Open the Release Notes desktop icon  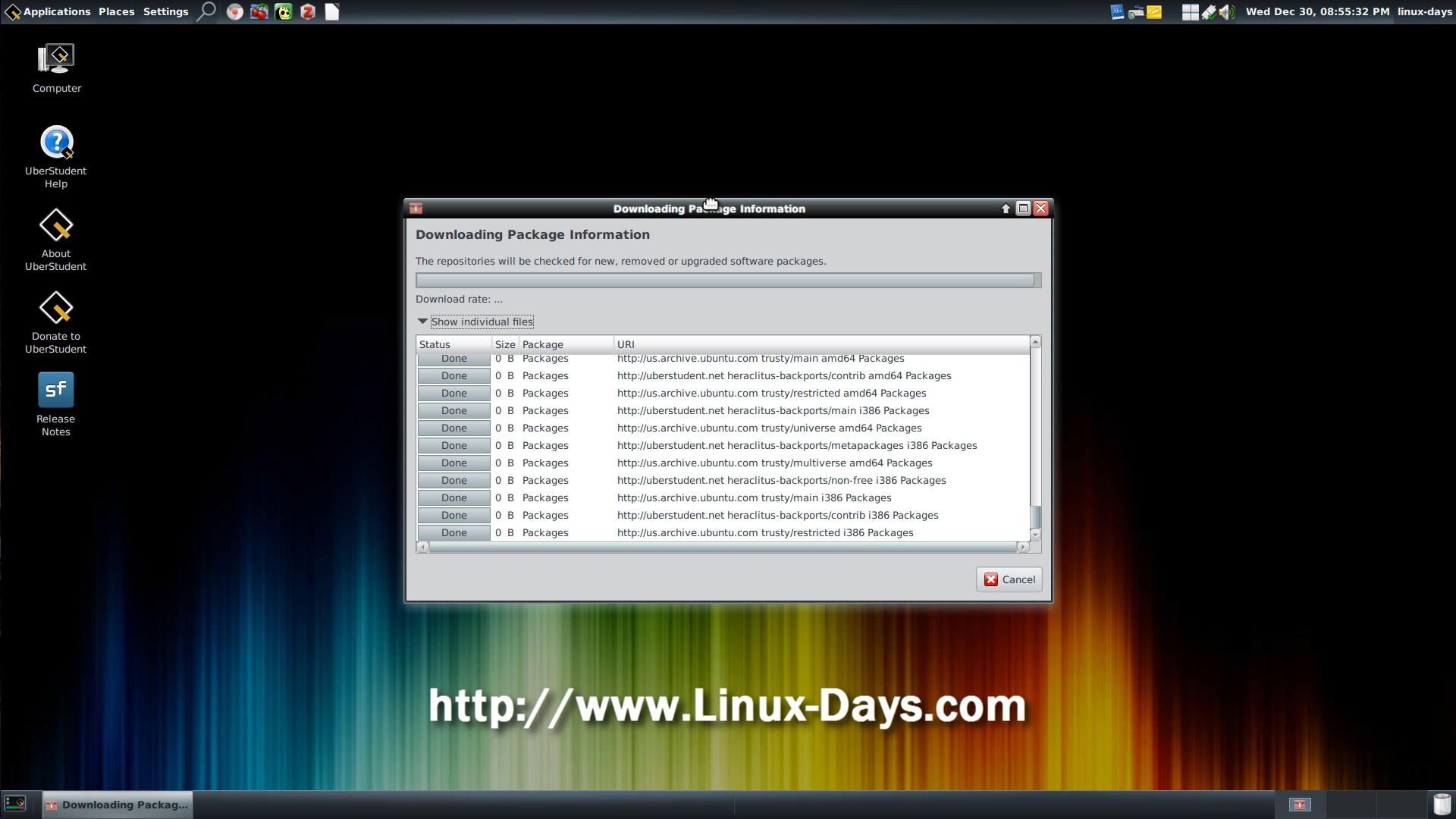click(x=56, y=404)
